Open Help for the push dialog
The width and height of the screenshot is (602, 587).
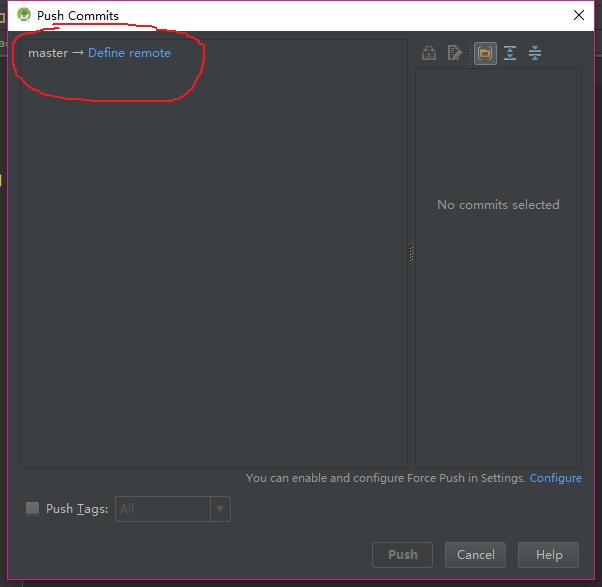549,554
